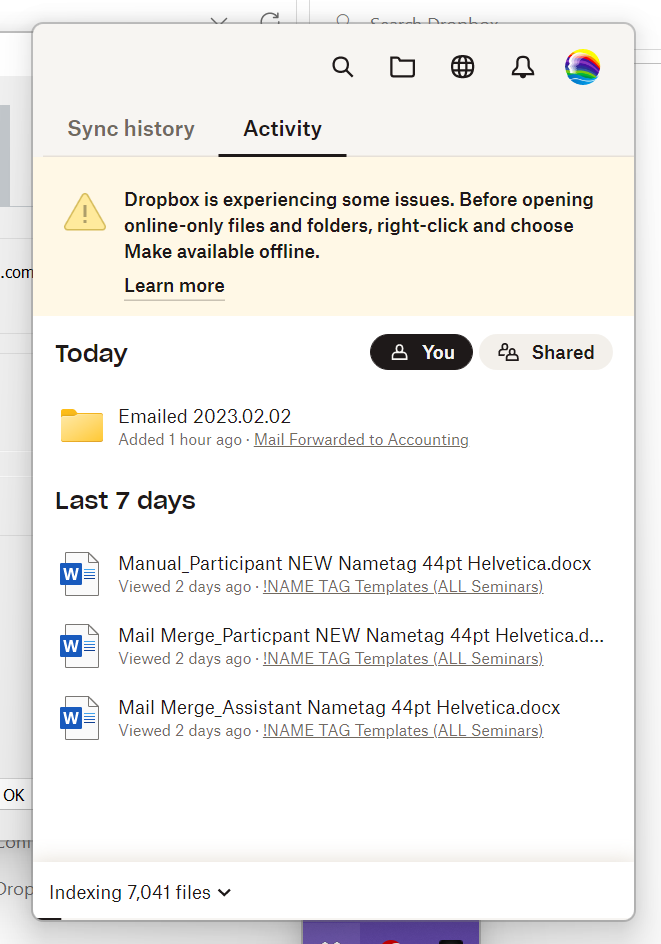Image resolution: width=661 pixels, height=944 pixels.
Task: Open the Dropbox search icon
Action: [x=343, y=67]
